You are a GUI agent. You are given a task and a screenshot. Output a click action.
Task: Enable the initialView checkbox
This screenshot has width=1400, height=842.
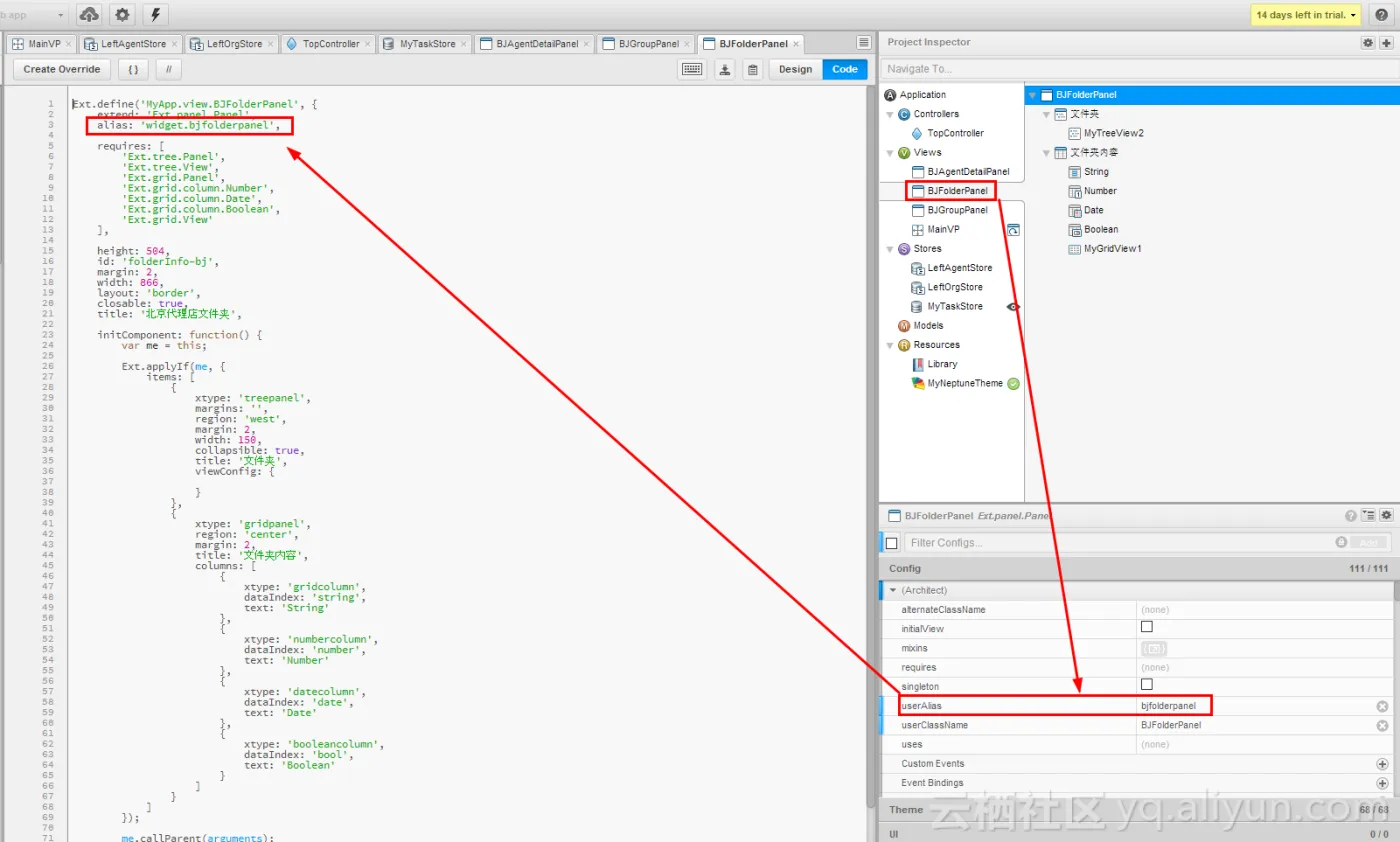click(x=1147, y=627)
